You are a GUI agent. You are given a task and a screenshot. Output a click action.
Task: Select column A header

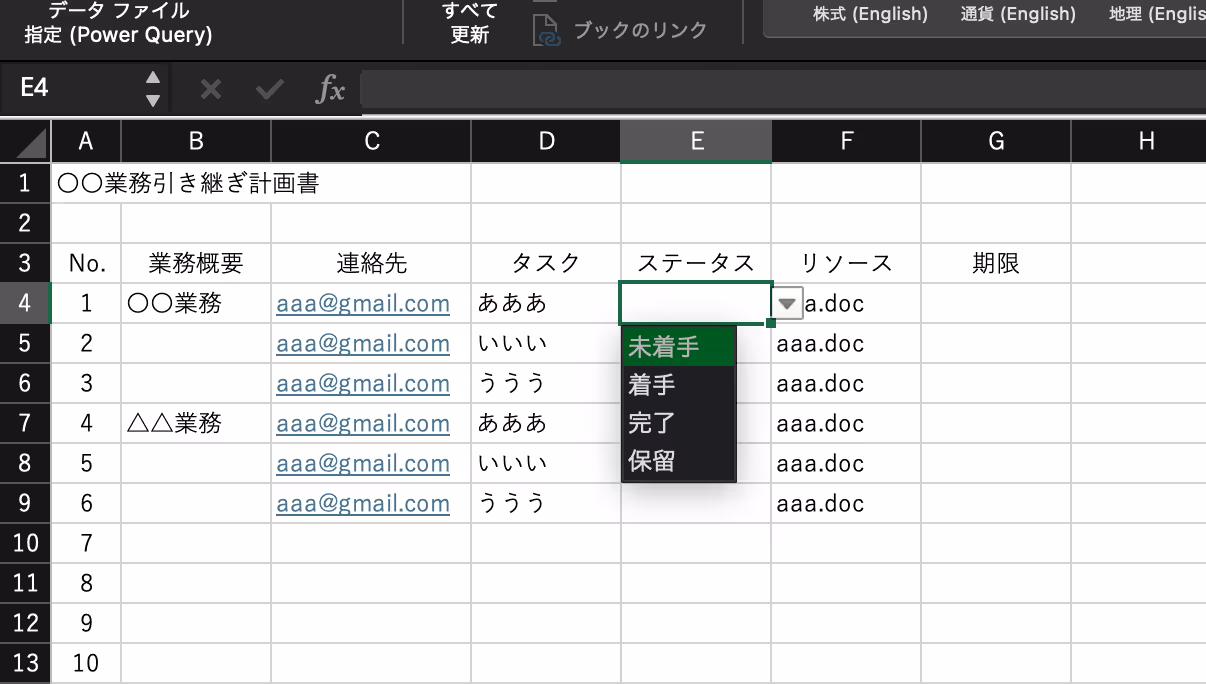(x=86, y=141)
